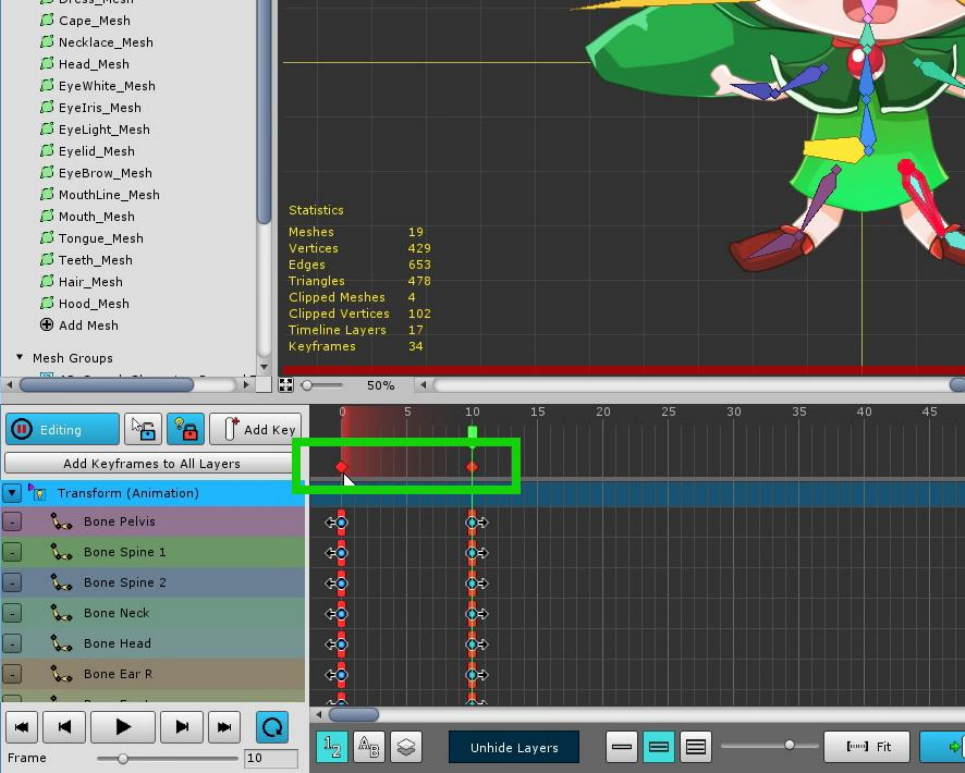Sort timeline layers alphabetically (AB)

click(x=369, y=747)
